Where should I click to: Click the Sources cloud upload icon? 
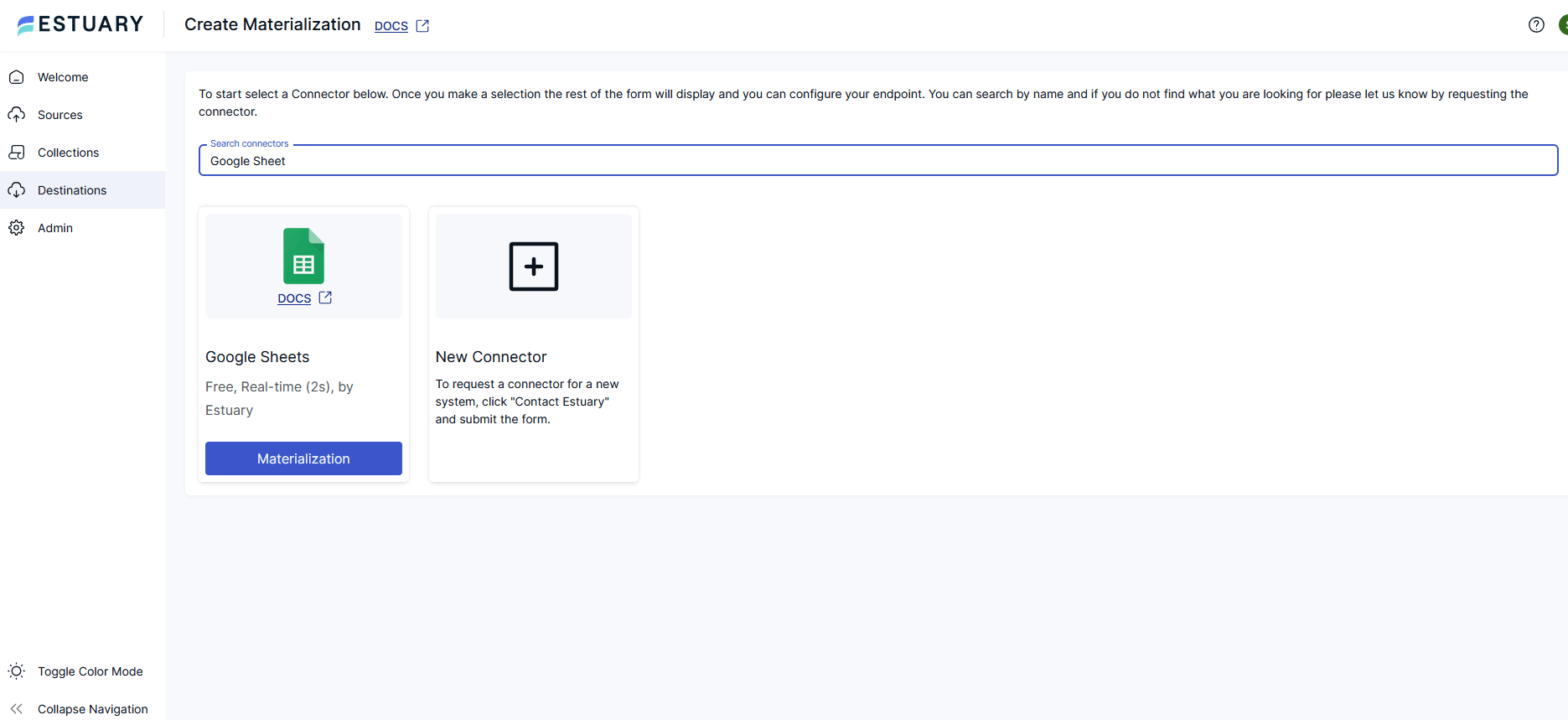tap(16, 115)
